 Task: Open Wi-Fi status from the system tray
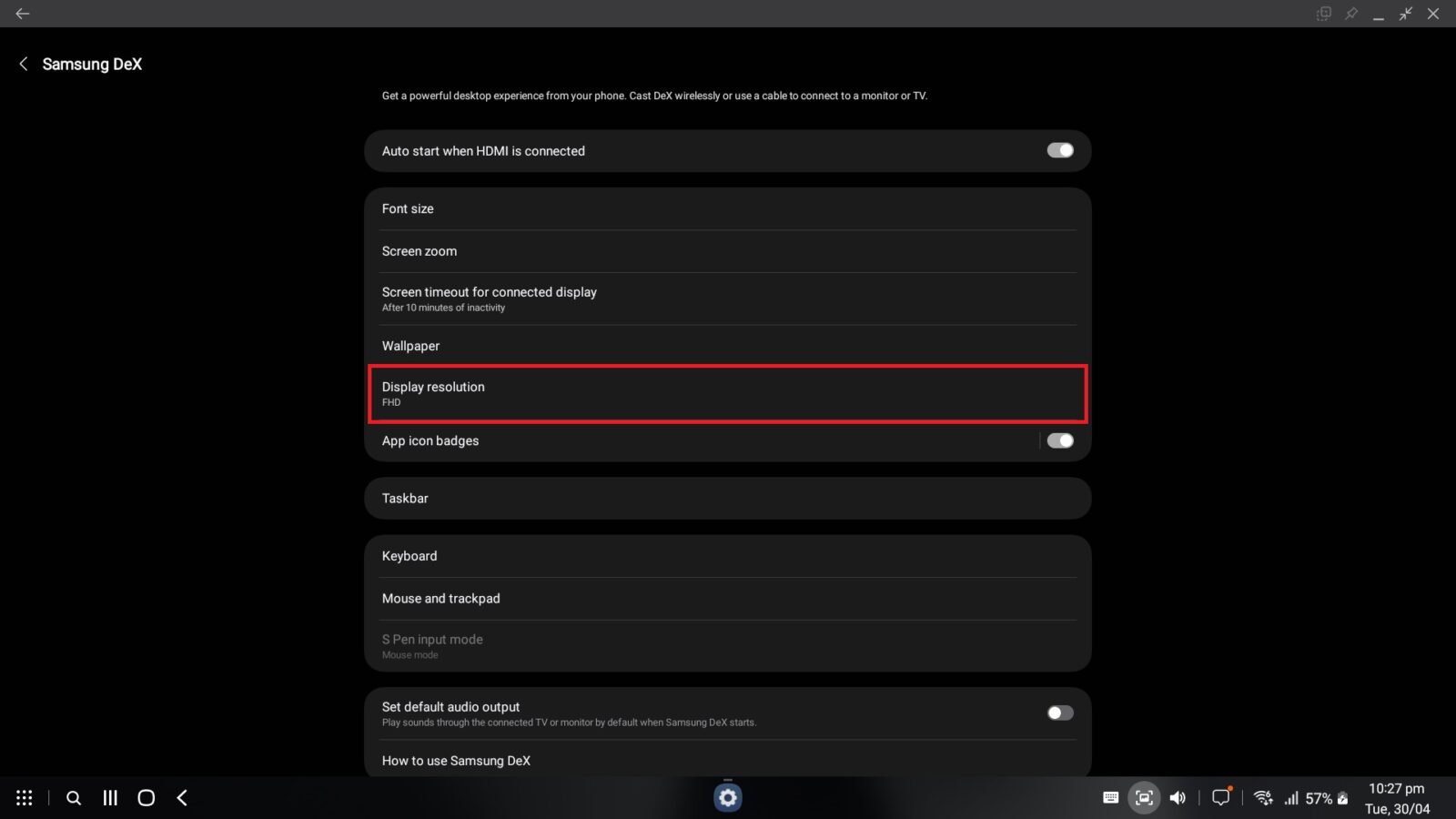tap(1263, 797)
